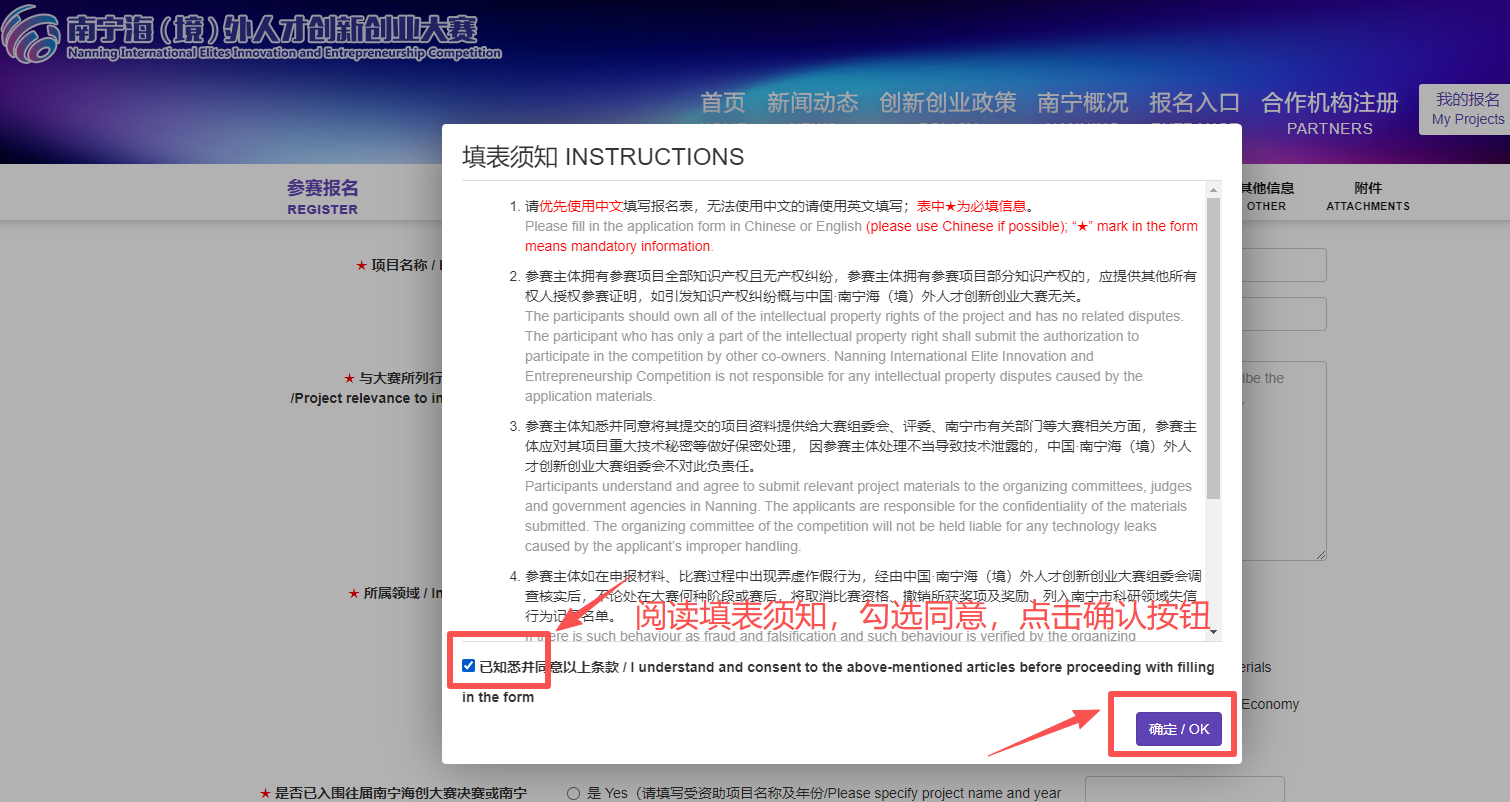Click the 所属领域 field label
The image size is (1510, 802).
[x=395, y=593]
